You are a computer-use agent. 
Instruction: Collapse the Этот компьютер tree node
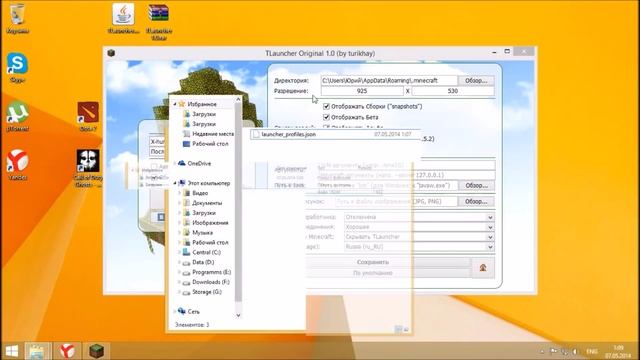(x=175, y=183)
